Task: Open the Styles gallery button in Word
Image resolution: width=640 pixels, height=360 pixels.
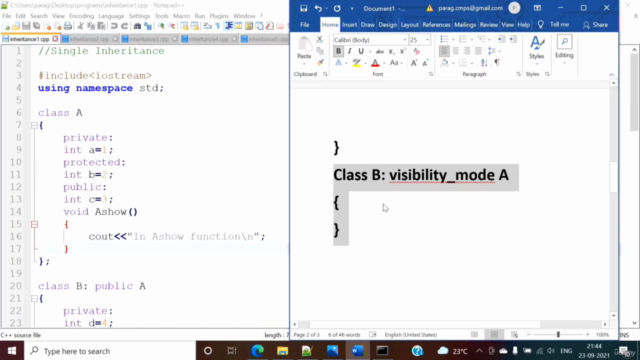Action: coord(537,49)
